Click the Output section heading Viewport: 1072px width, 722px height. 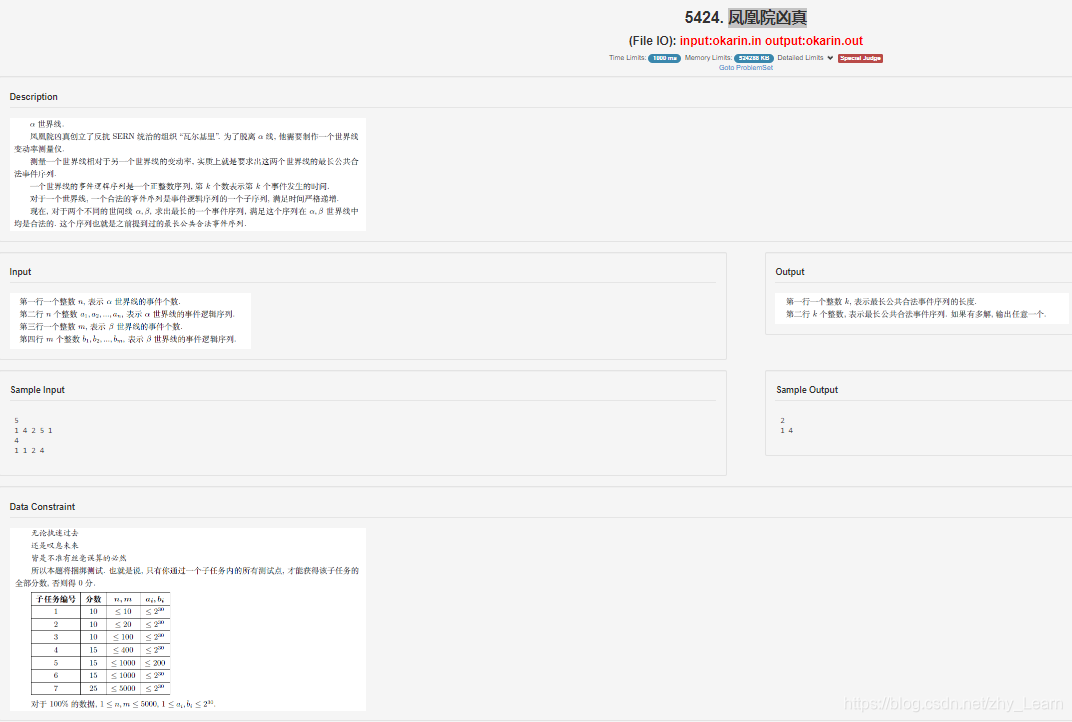790,271
